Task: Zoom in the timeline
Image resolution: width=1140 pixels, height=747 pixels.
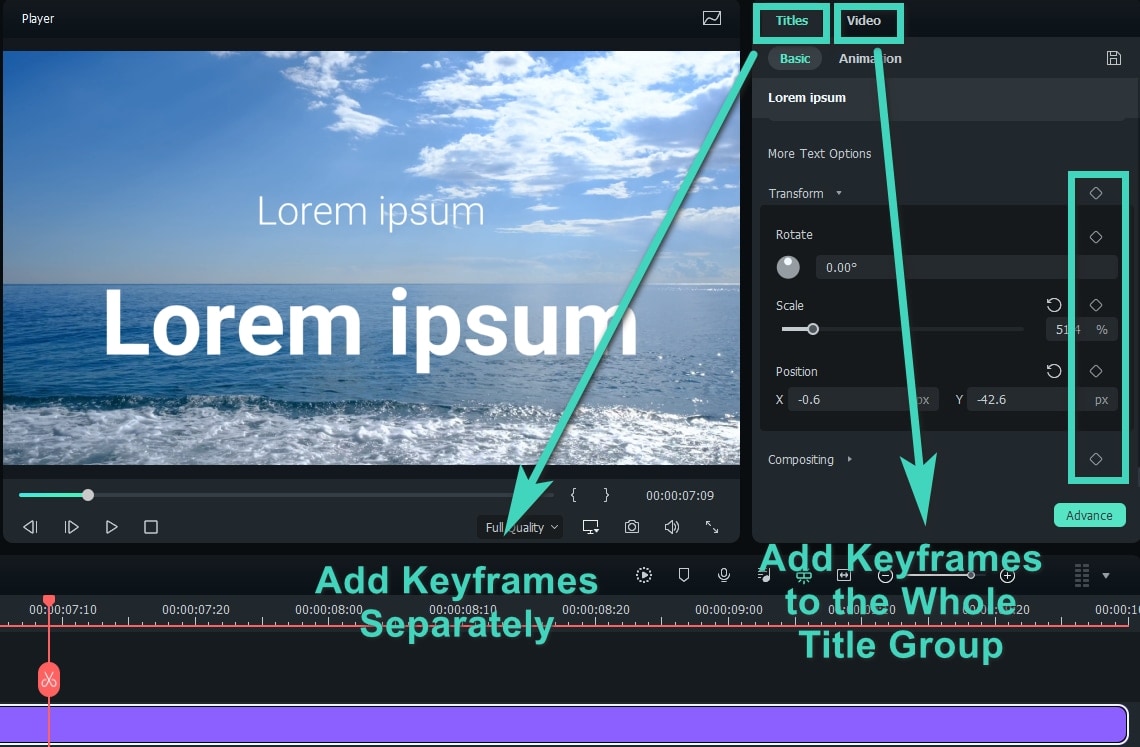Action: click(x=1007, y=576)
